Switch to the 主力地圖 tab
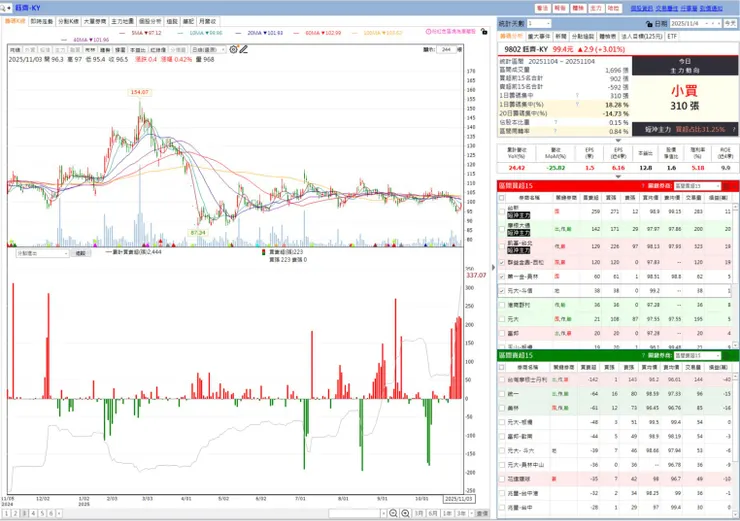The image size is (740, 521). point(123,21)
